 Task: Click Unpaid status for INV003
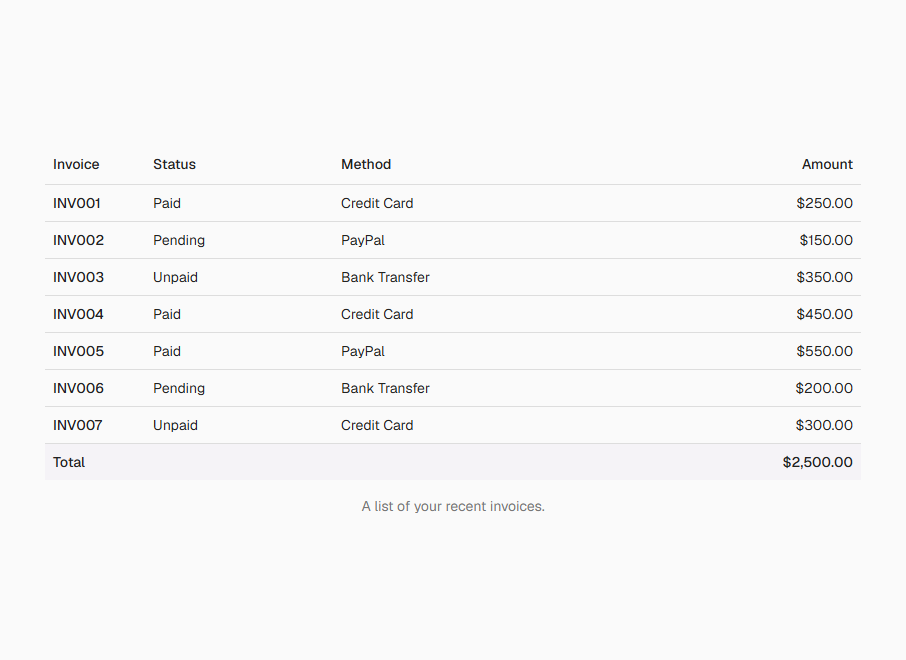point(175,277)
